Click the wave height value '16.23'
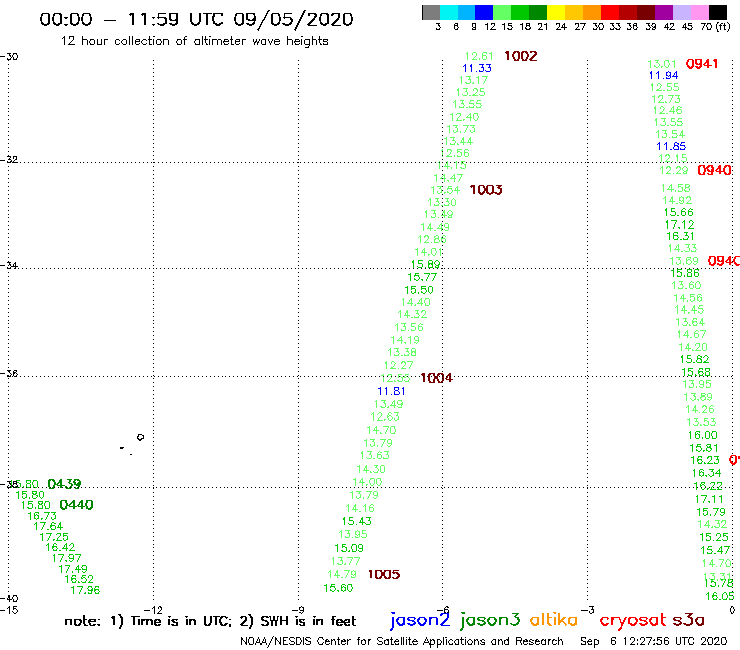 pos(705,460)
